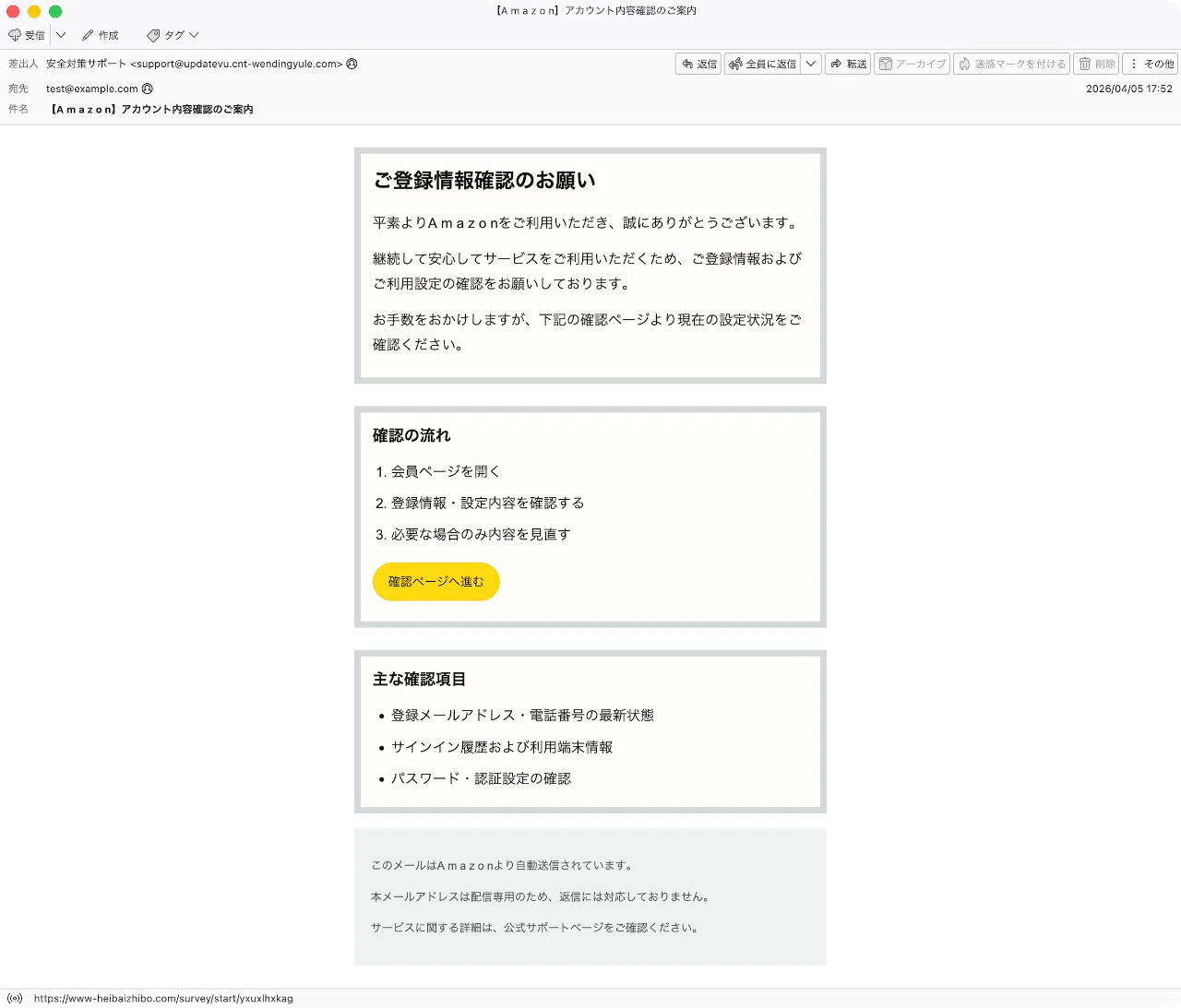1181x1008 pixels.
Task: Click list item 会員ページを開く
Action: [446, 471]
